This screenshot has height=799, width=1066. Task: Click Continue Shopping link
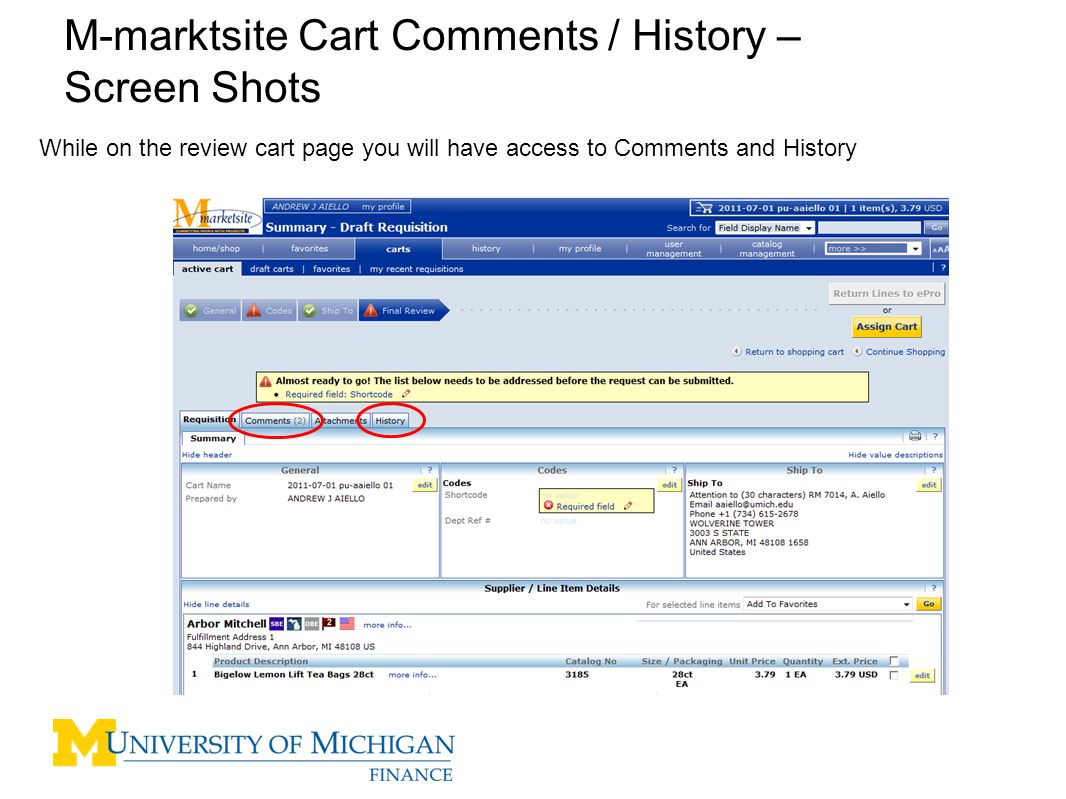click(905, 352)
